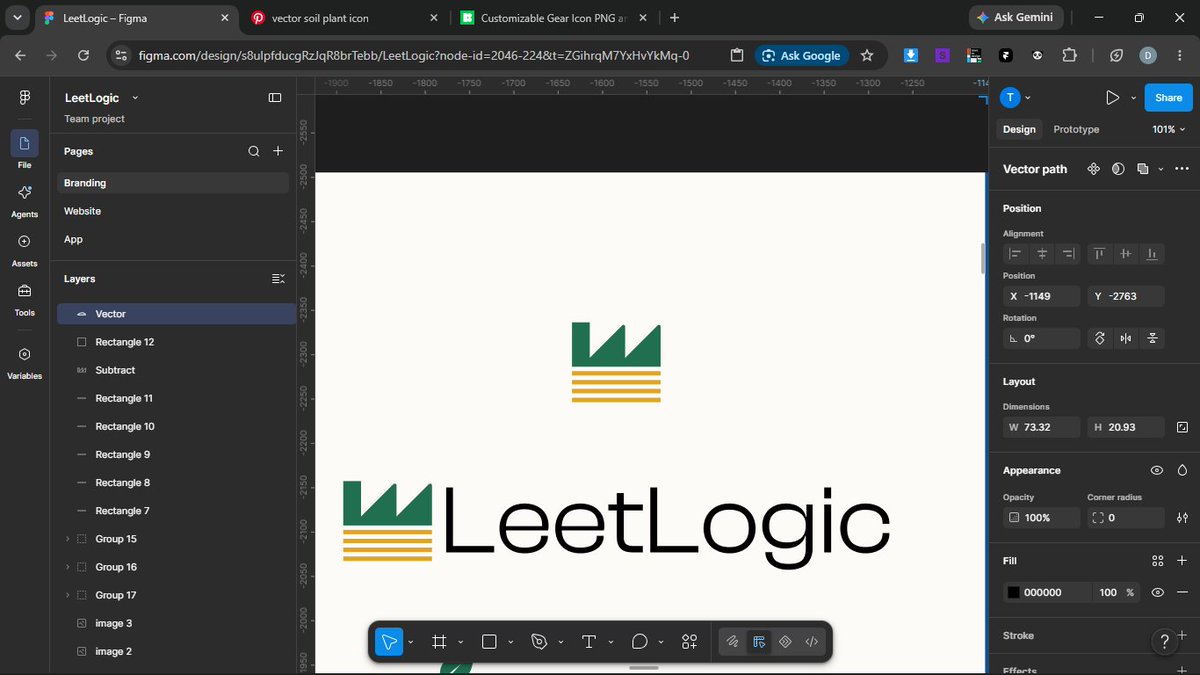
Task: Align selection to top
Action: click(x=1099, y=254)
